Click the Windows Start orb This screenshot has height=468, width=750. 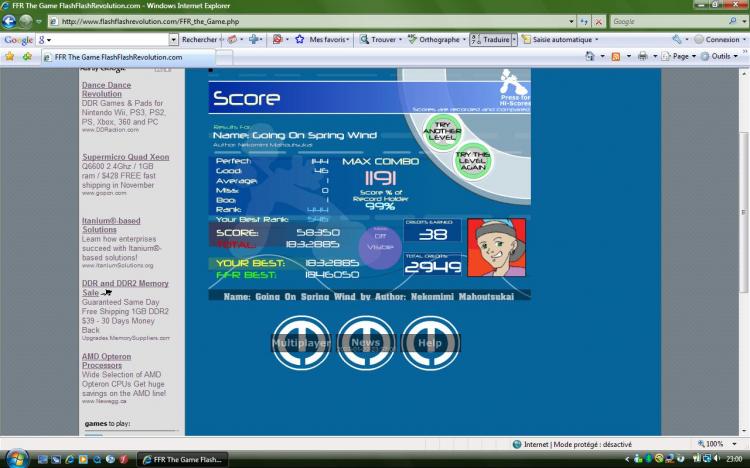click(17, 458)
